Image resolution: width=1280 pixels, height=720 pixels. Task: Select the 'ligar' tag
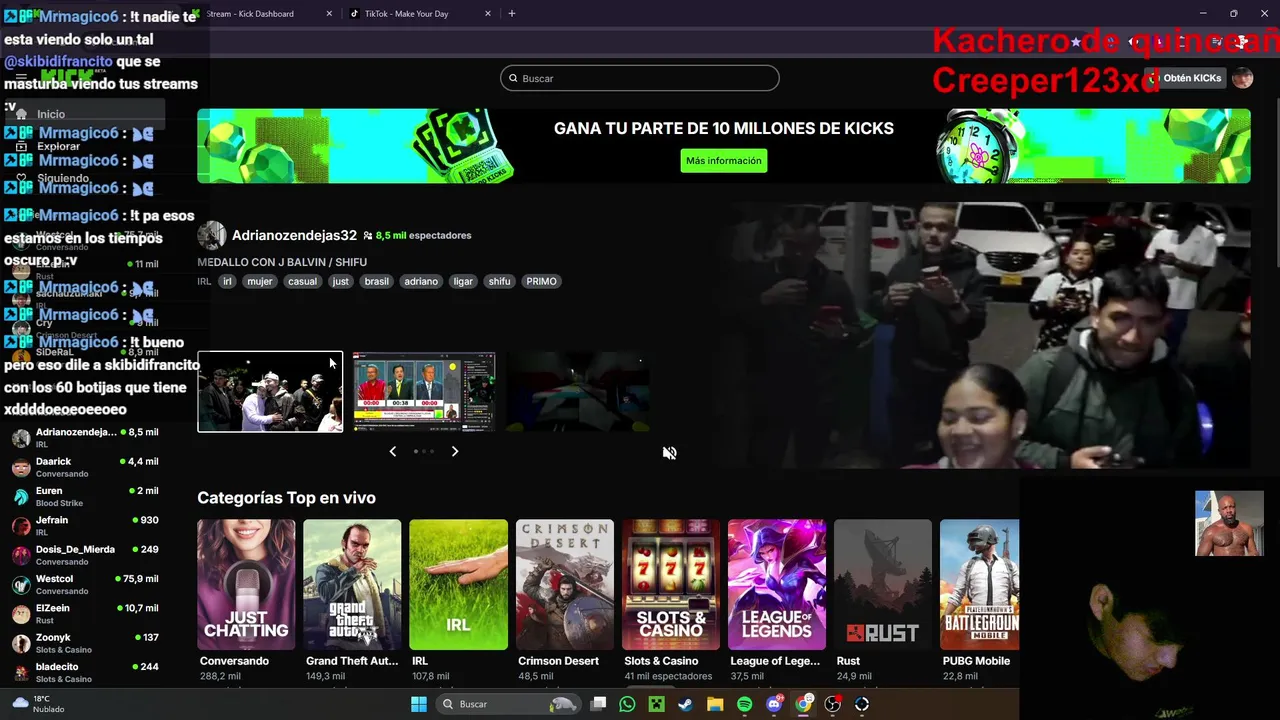(x=463, y=282)
